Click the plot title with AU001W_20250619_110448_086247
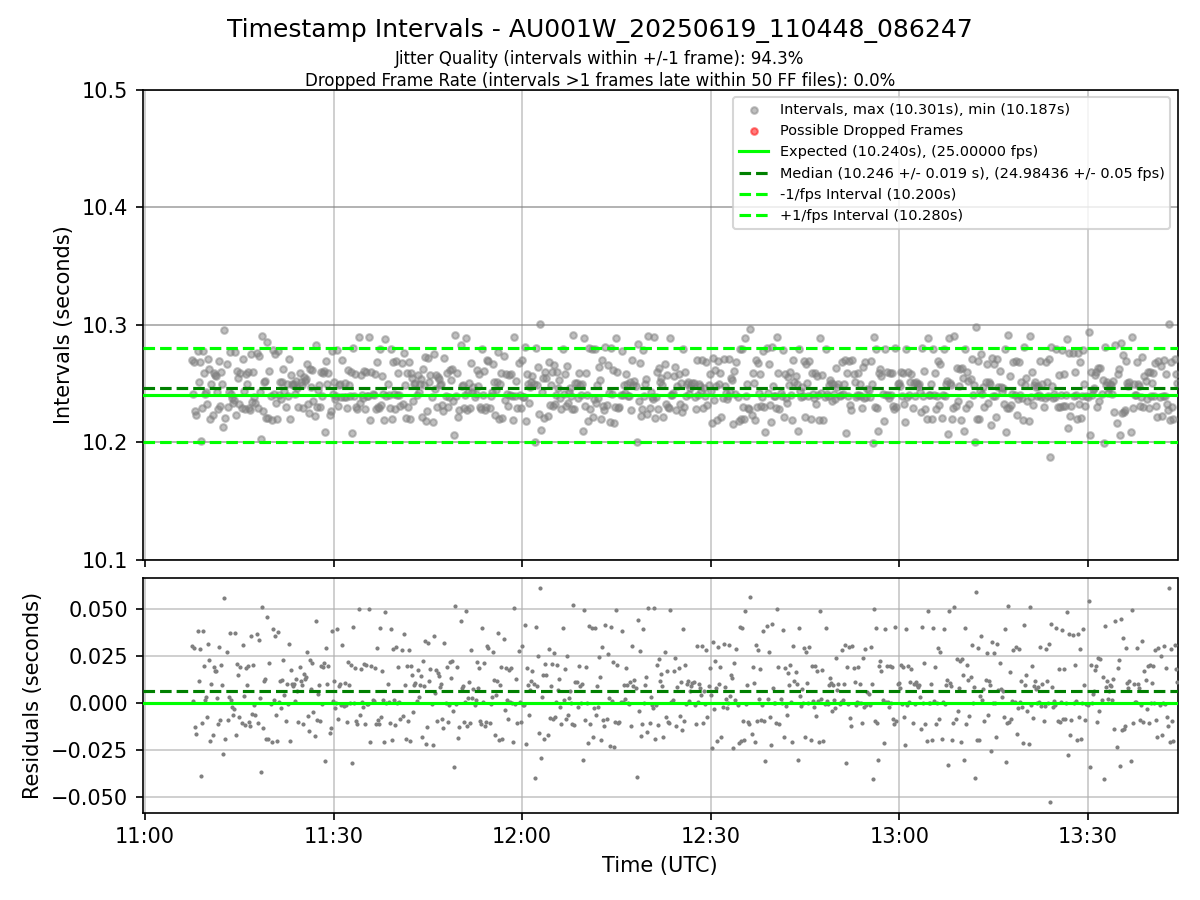 599,29
